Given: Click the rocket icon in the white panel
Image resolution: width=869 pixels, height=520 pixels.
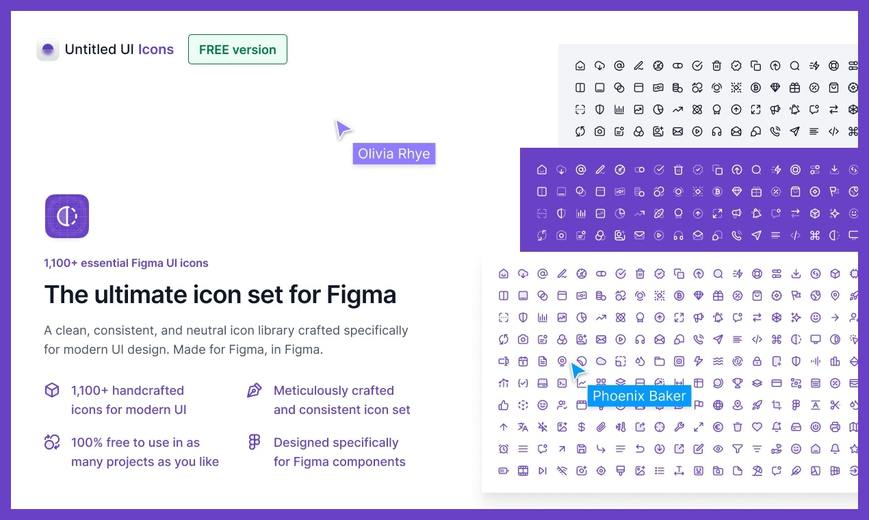Looking at the screenshot, I should click(x=756, y=405).
